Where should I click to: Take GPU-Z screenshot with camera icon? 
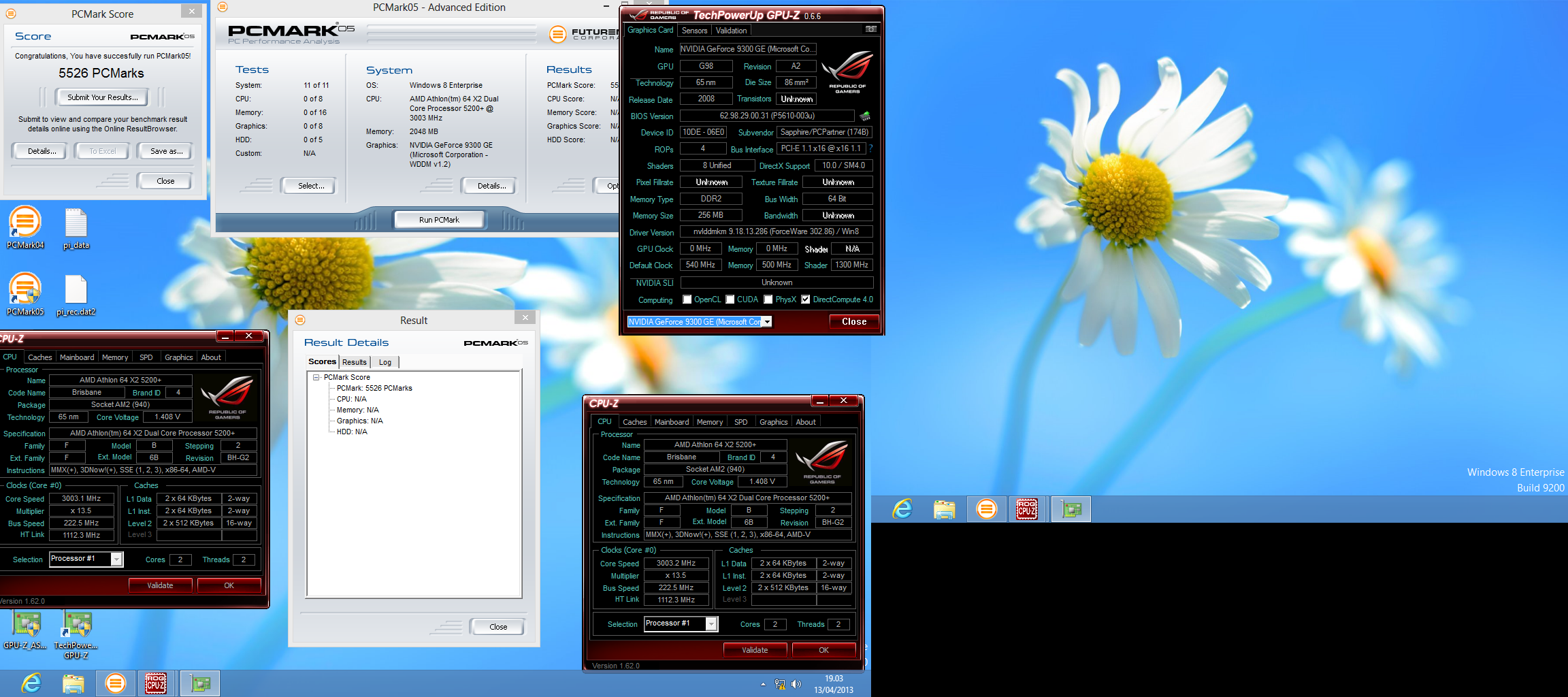click(870, 29)
